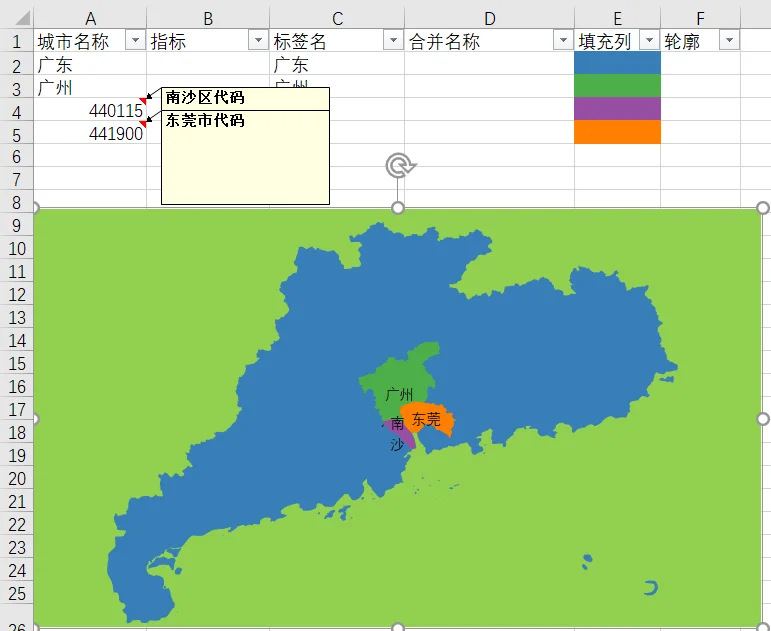
Task: Select row 1 header
Action: tap(17, 41)
